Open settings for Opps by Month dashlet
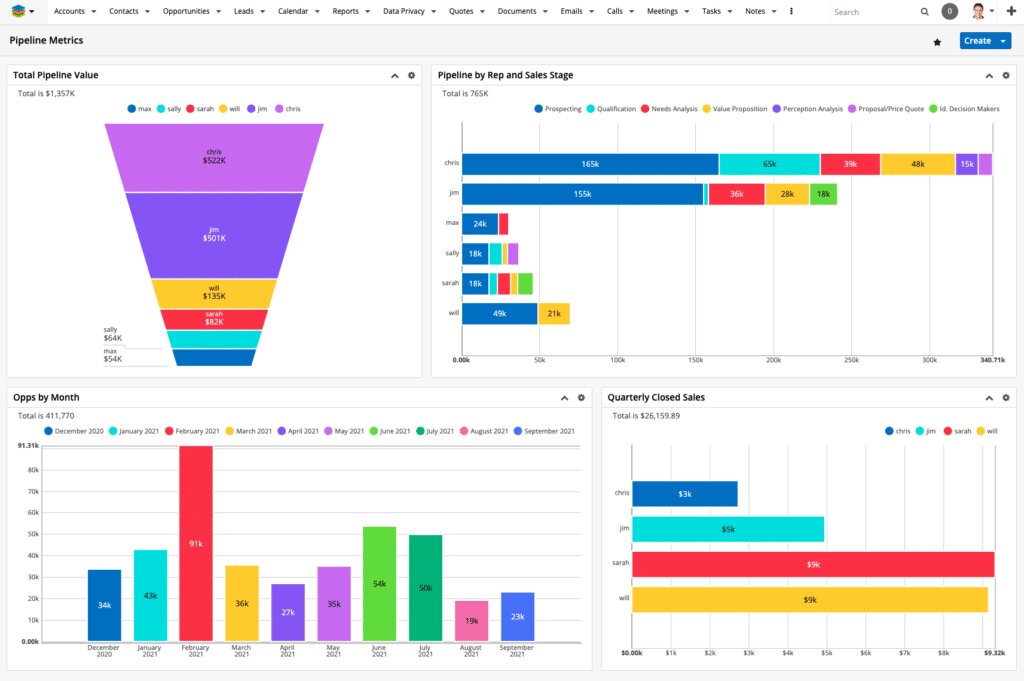1024x681 pixels. (581, 396)
